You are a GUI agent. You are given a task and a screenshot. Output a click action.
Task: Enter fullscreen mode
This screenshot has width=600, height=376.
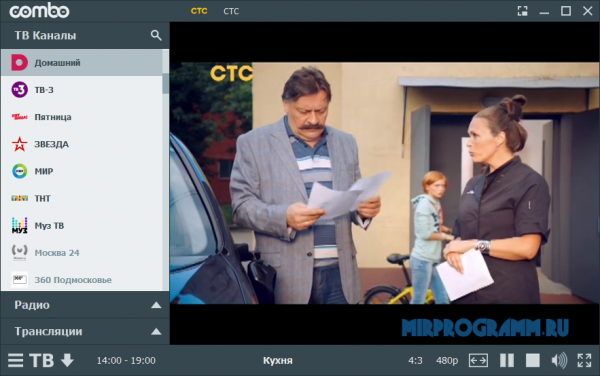click(x=584, y=360)
